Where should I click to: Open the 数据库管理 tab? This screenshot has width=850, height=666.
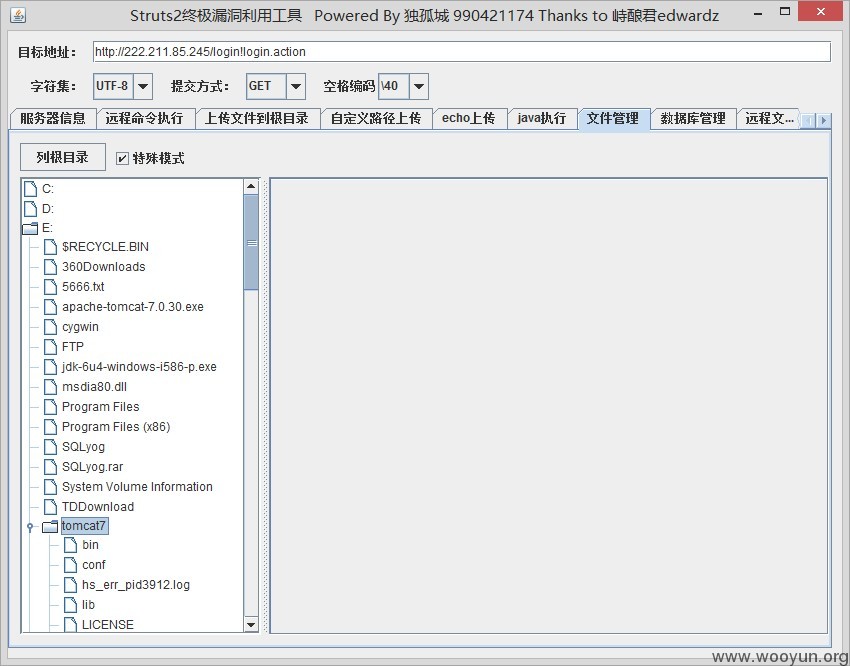pos(693,118)
